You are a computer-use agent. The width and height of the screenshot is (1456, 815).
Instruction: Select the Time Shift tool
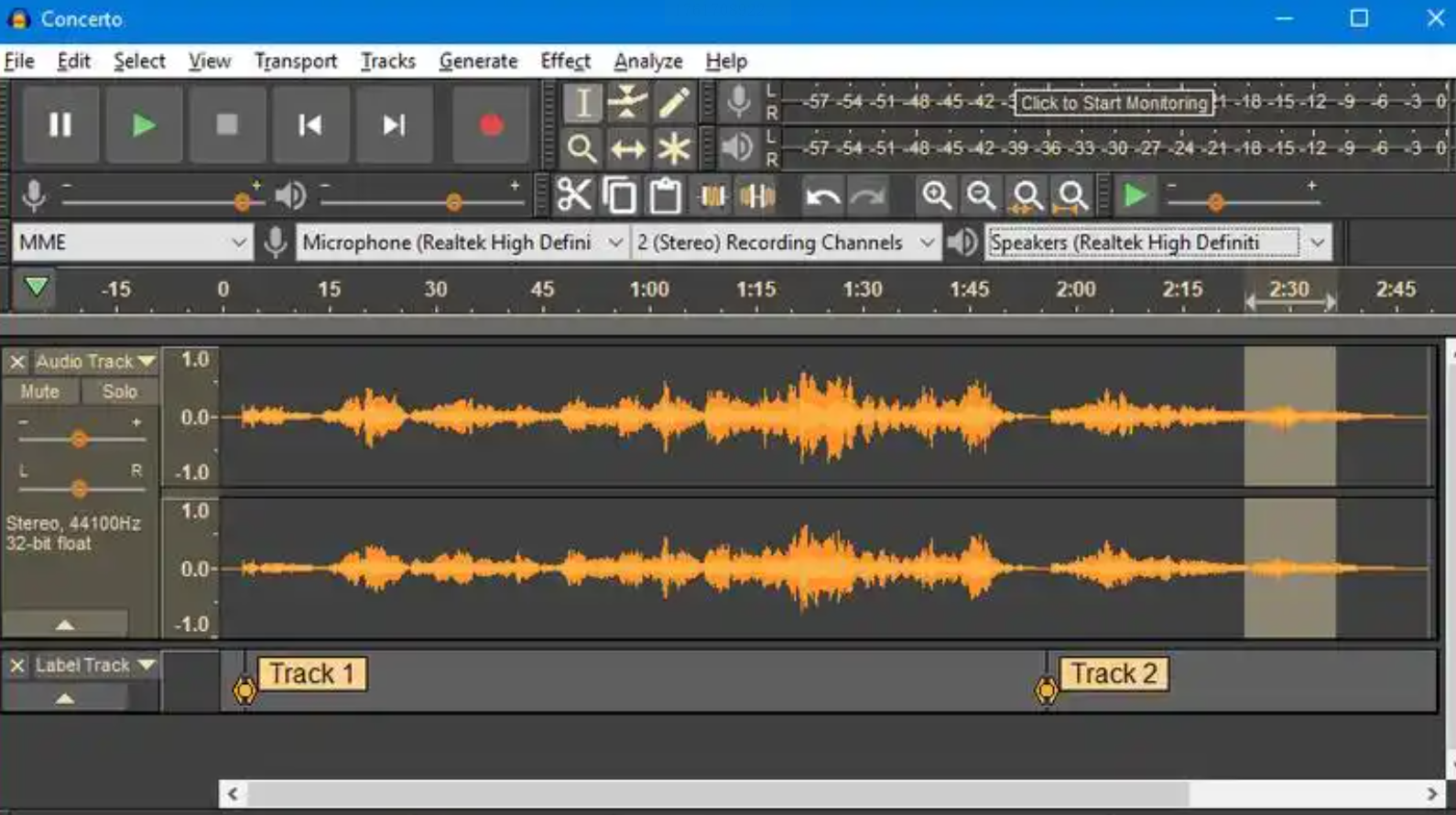(627, 148)
